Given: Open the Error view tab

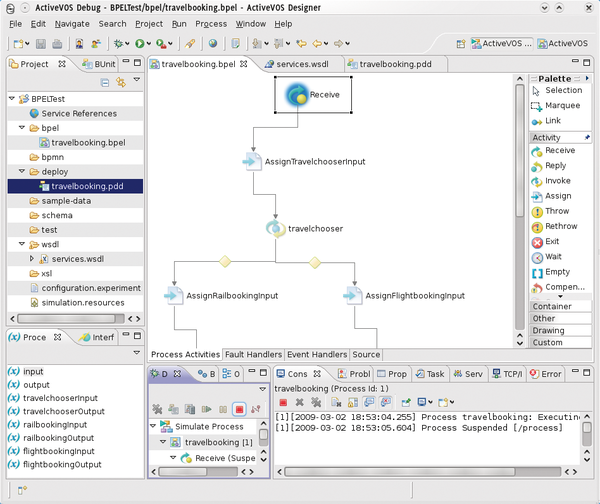Looking at the screenshot, I should (546, 374).
